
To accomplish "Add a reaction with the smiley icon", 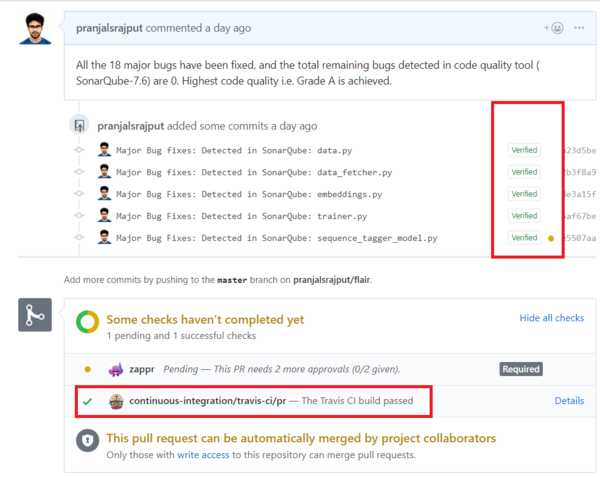I will 553,28.
